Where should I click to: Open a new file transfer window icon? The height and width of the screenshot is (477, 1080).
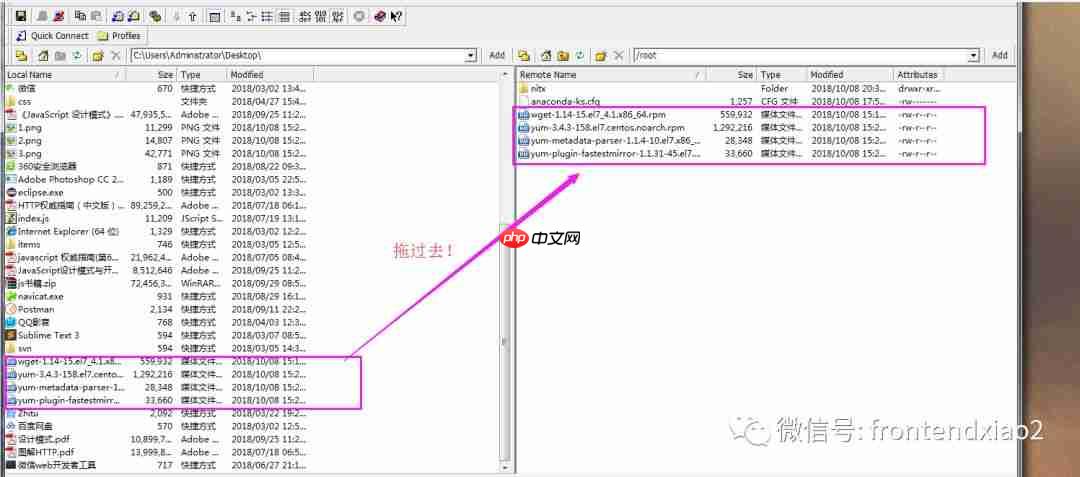click(x=134, y=16)
